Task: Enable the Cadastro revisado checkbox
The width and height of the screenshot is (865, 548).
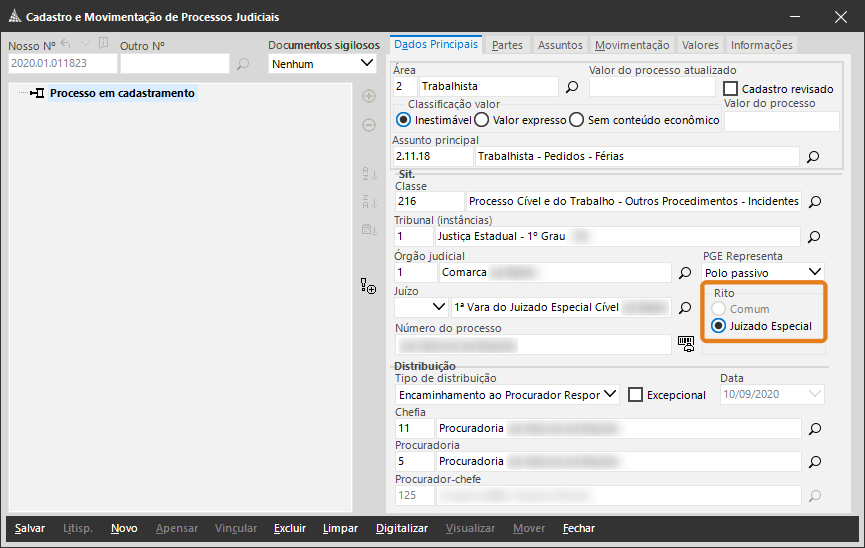Action: pyautogui.click(x=730, y=89)
